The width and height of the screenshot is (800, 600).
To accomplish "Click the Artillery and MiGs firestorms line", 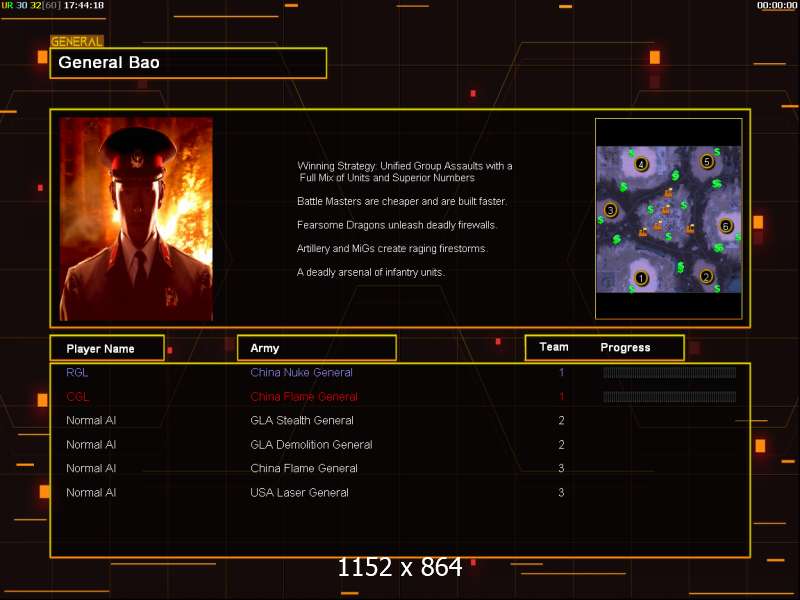I will pyautogui.click(x=392, y=248).
